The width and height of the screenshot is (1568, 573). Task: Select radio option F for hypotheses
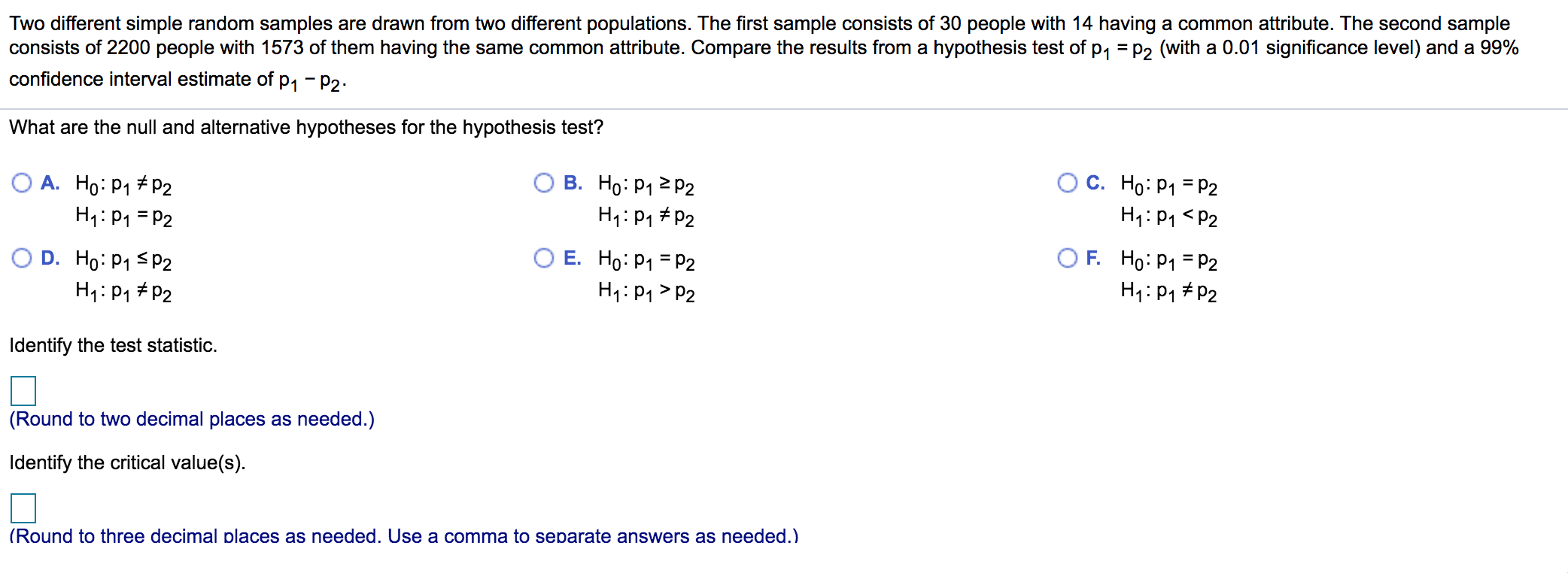pyautogui.click(x=1068, y=258)
